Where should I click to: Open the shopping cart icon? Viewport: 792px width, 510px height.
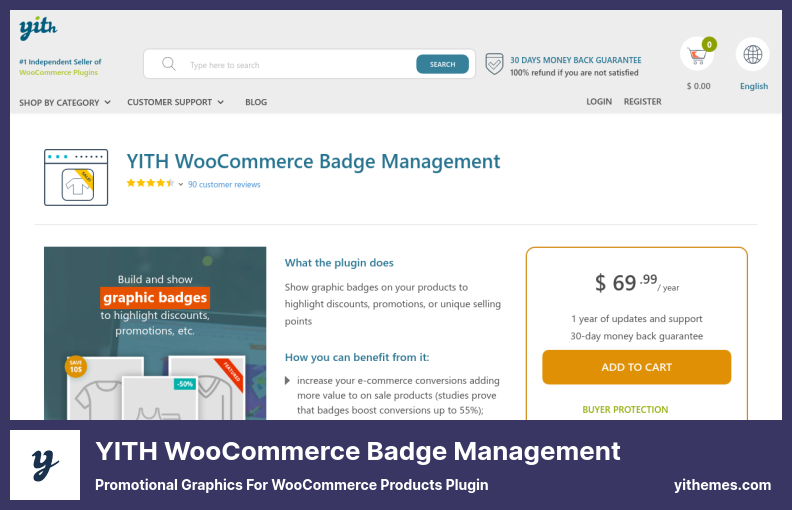point(697,55)
